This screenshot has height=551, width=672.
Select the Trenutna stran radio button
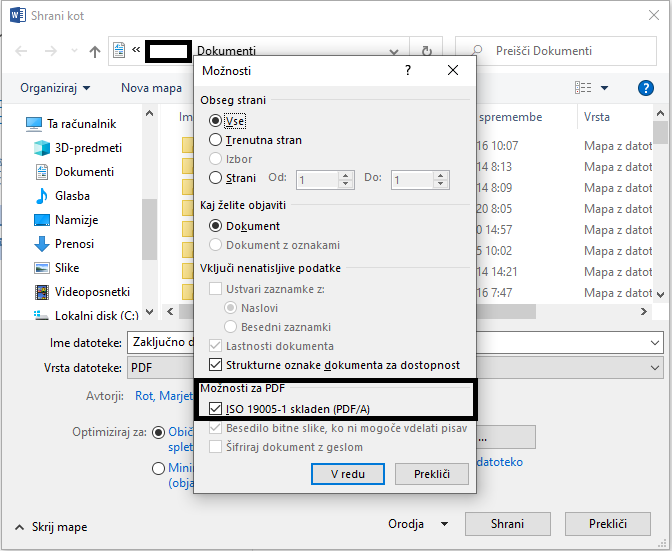[216, 141]
